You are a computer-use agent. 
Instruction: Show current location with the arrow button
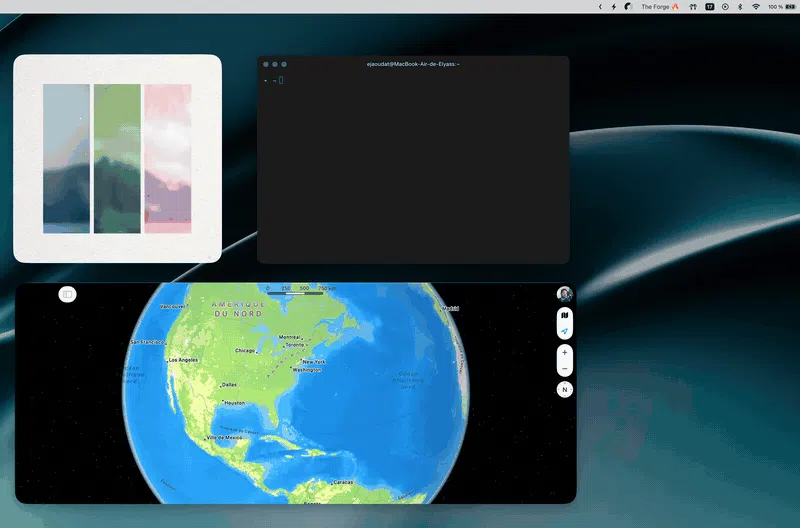(x=564, y=331)
